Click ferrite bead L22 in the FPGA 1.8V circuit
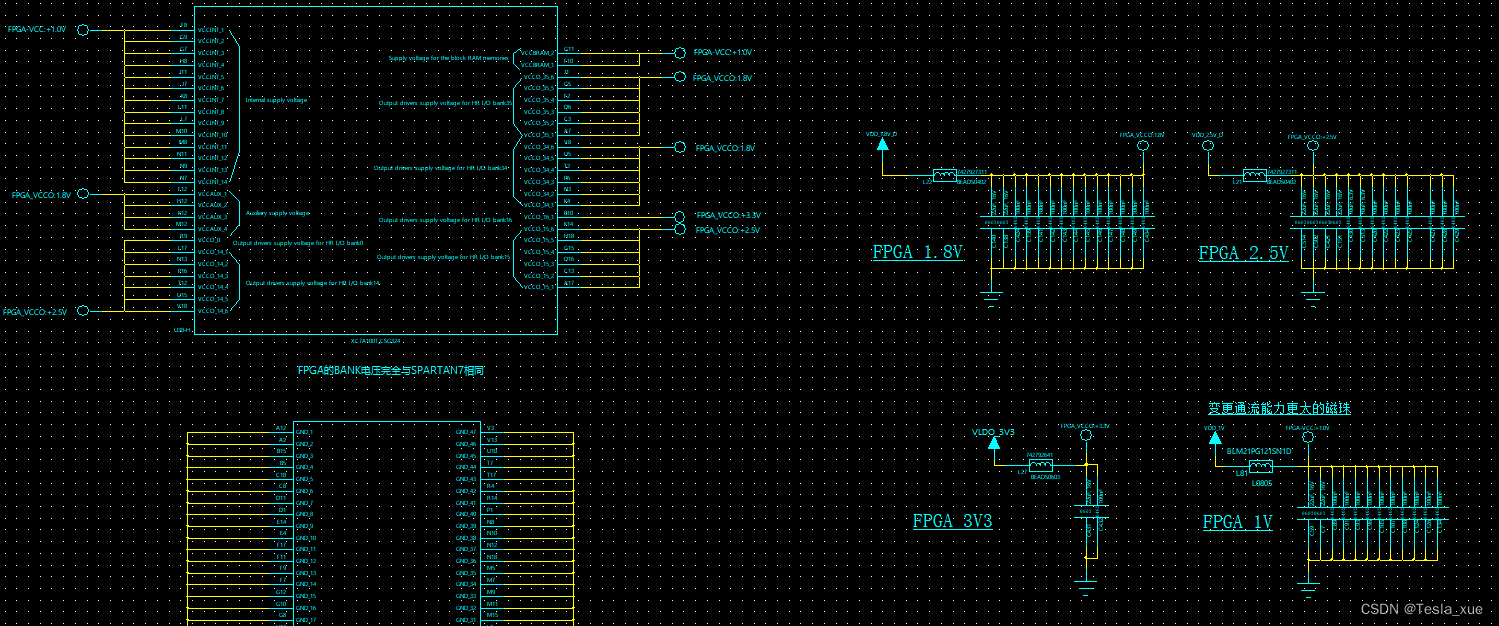 click(944, 176)
